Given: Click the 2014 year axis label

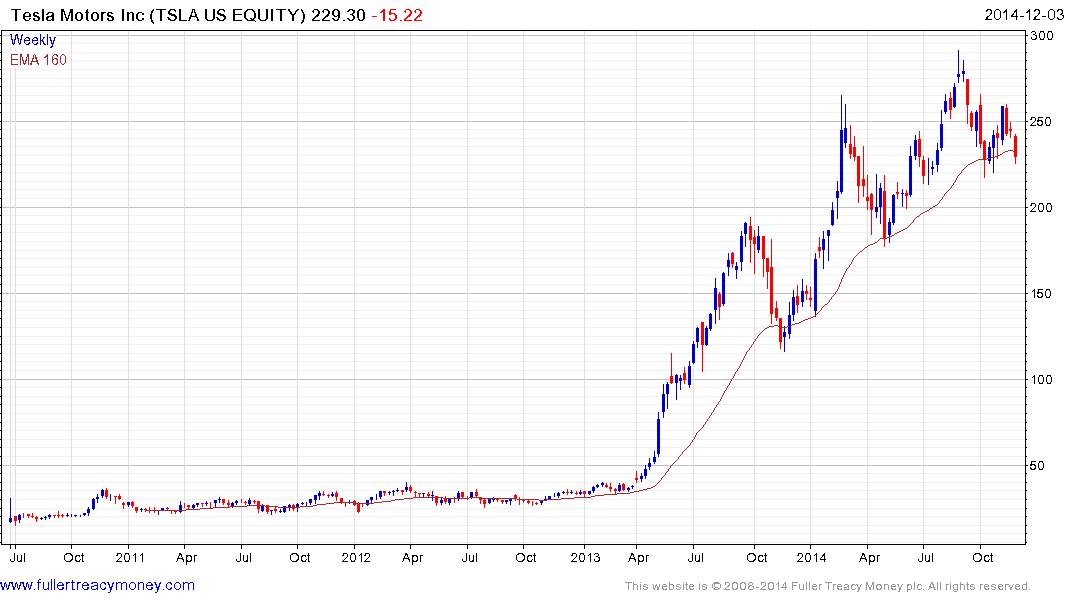Looking at the screenshot, I should [811, 557].
